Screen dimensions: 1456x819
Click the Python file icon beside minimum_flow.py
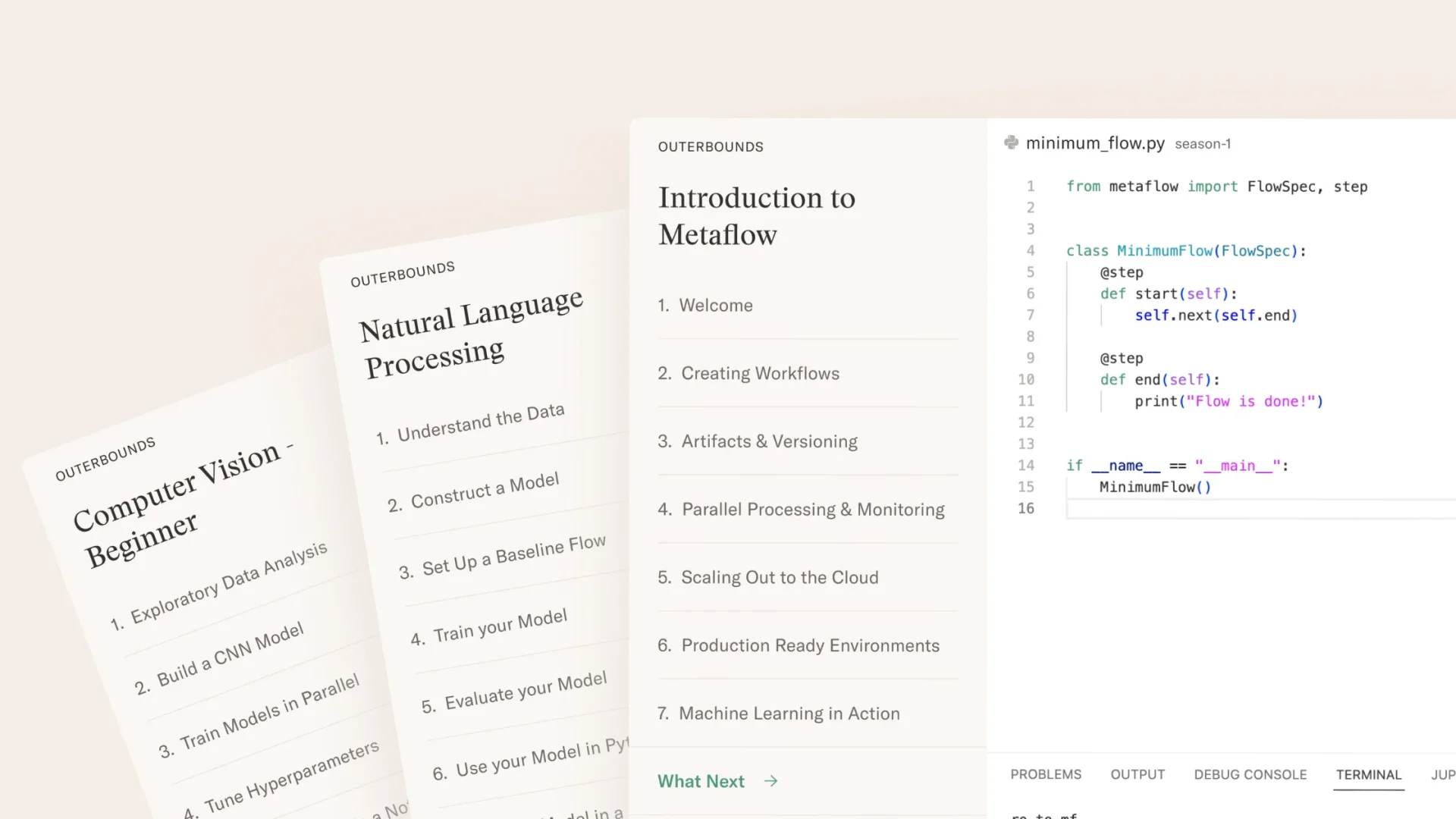coord(1011,143)
